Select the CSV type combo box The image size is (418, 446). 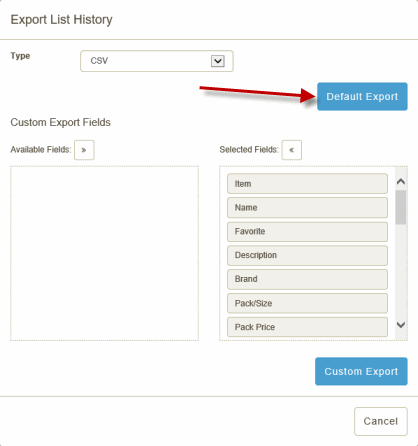157,61
